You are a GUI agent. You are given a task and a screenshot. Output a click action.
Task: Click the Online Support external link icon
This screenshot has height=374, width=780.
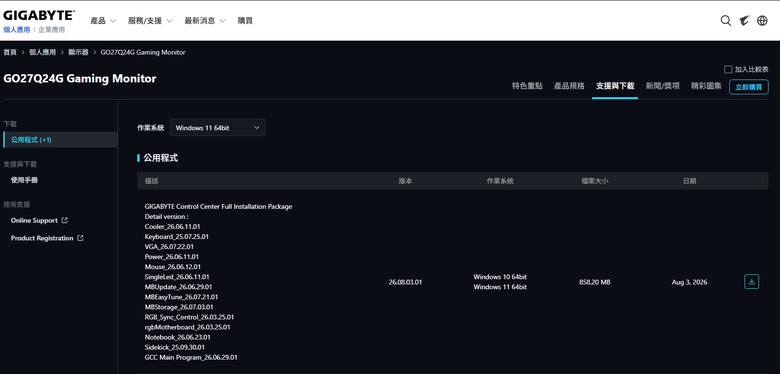(65, 220)
